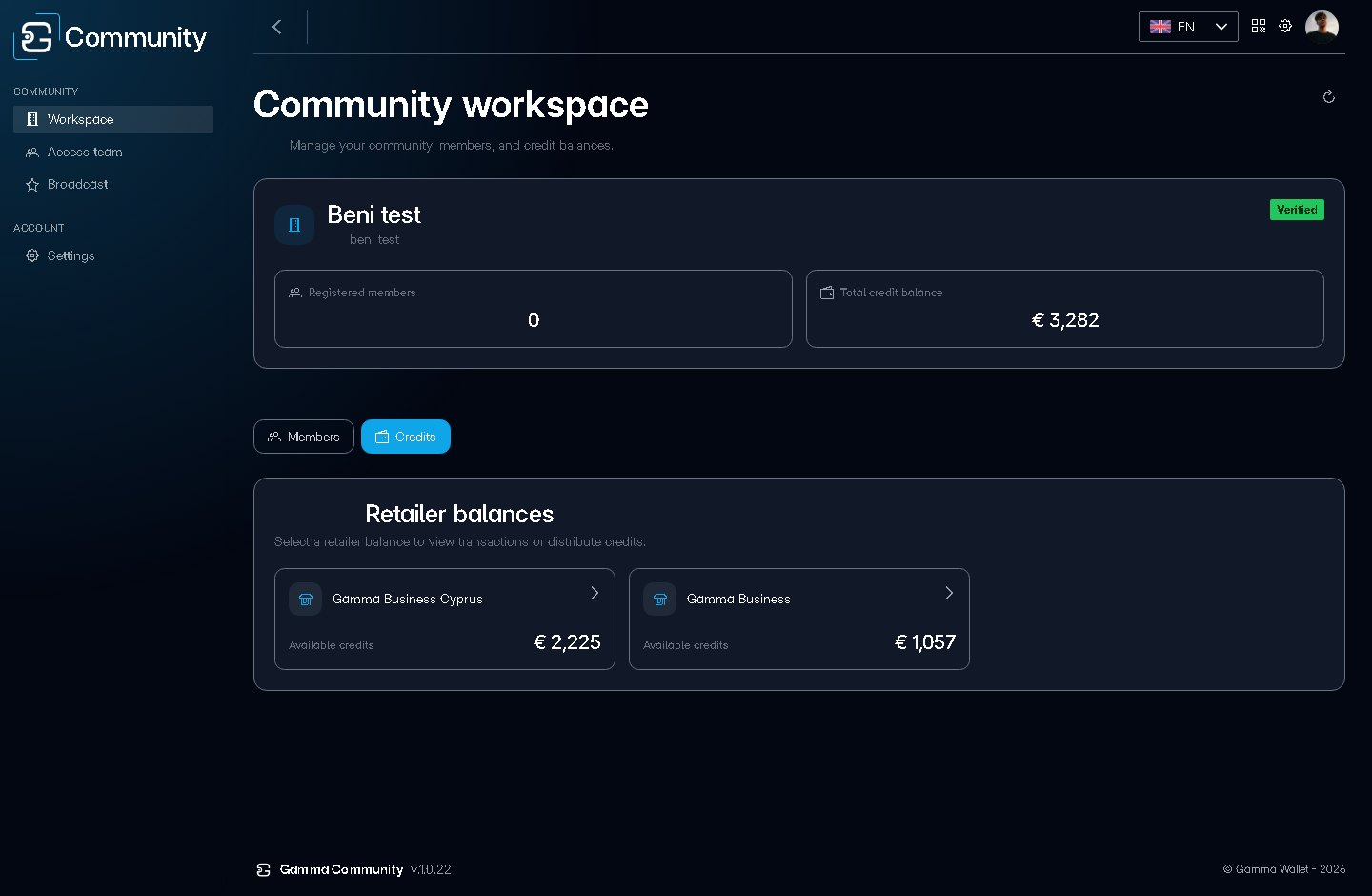Select Workspace in the sidebar
Image resolution: width=1372 pixels, height=896 pixels.
(x=113, y=119)
